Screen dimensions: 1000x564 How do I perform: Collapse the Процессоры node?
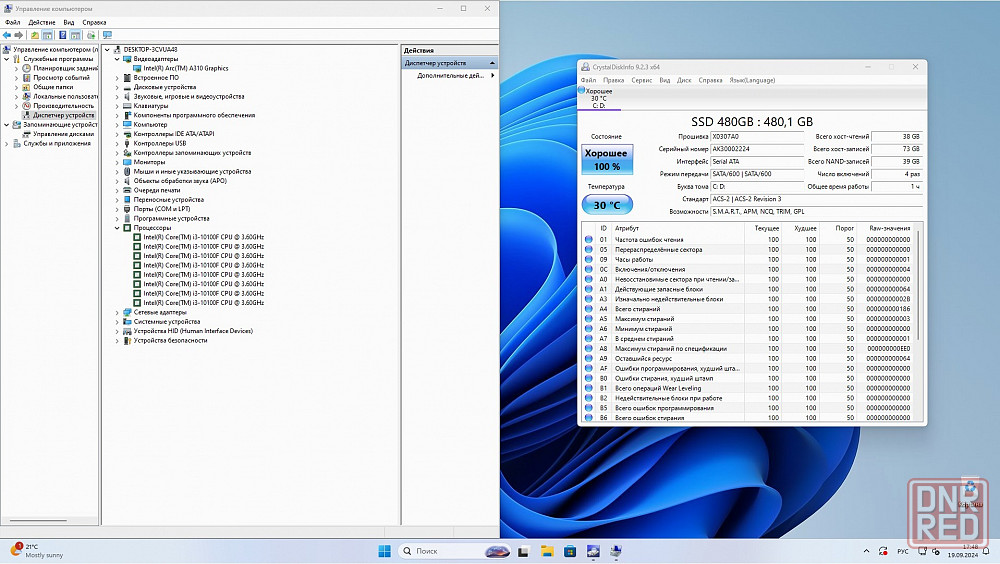click(117, 228)
